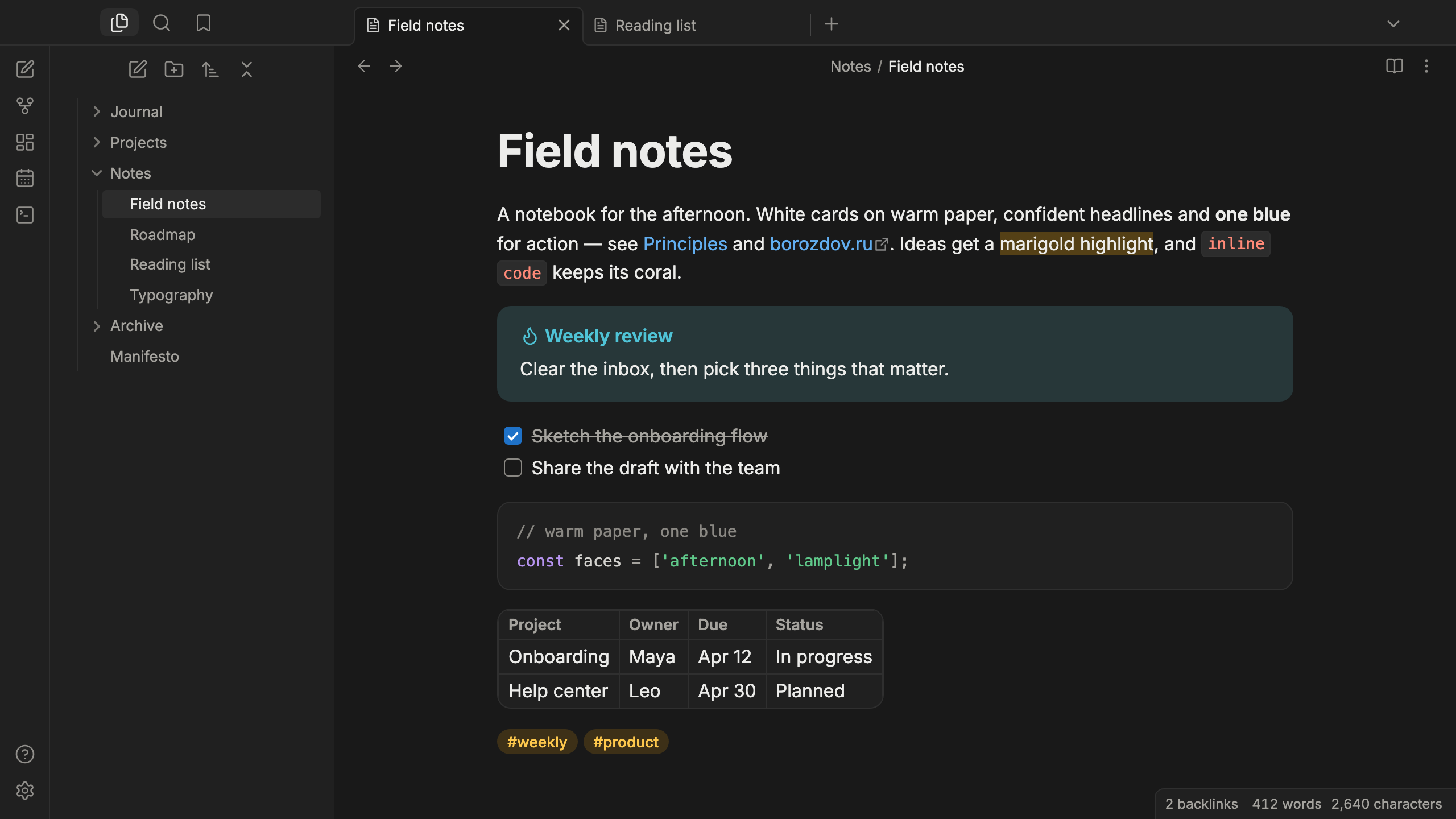Image resolution: width=1456 pixels, height=819 pixels.
Task: Click the Owner column header
Action: click(x=653, y=624)
